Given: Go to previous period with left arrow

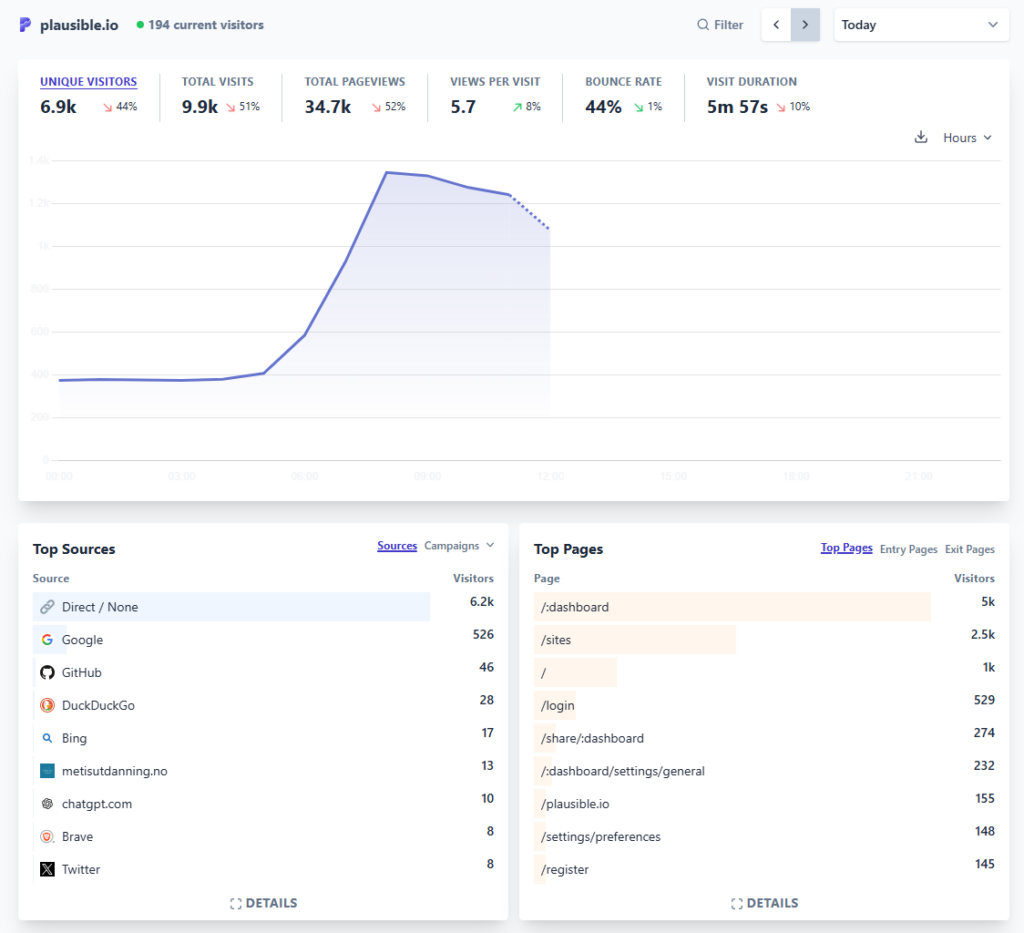Looking at the screenshot, I should (776, 25).
